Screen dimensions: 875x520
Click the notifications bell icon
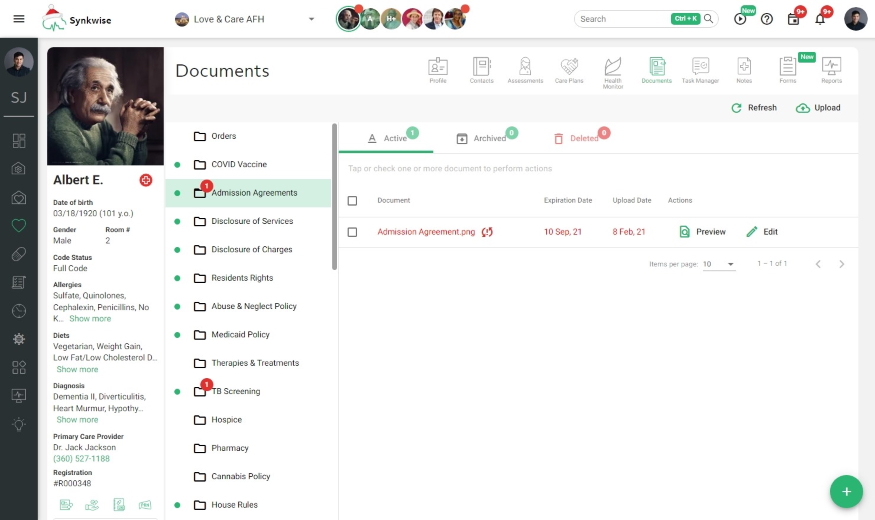pyautogui.click(x=821, y=19)
